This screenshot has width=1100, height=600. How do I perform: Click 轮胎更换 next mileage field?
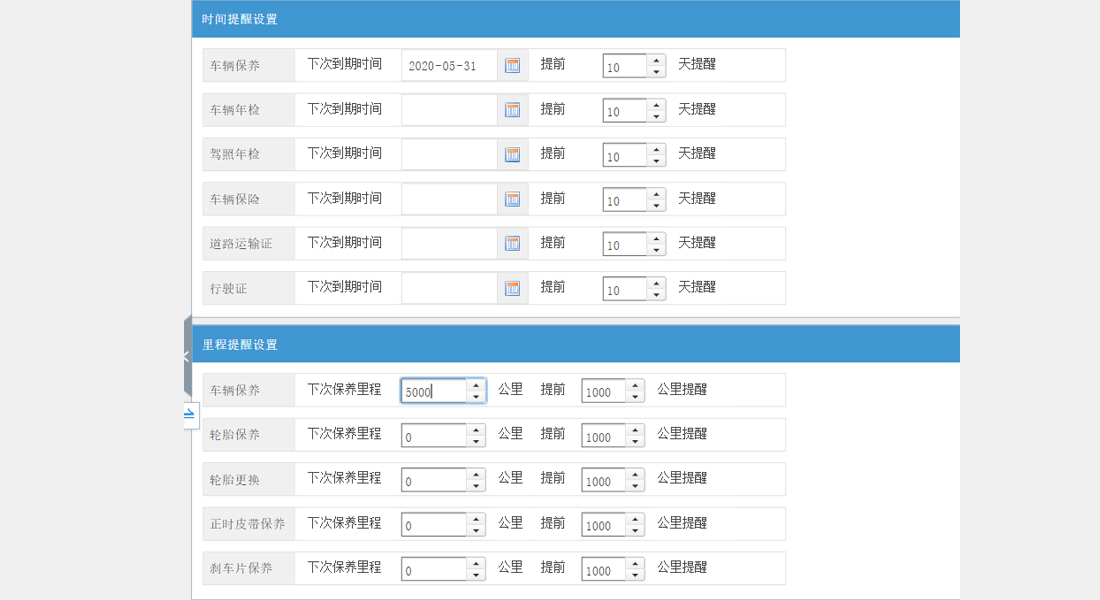(x=434, y=480)
